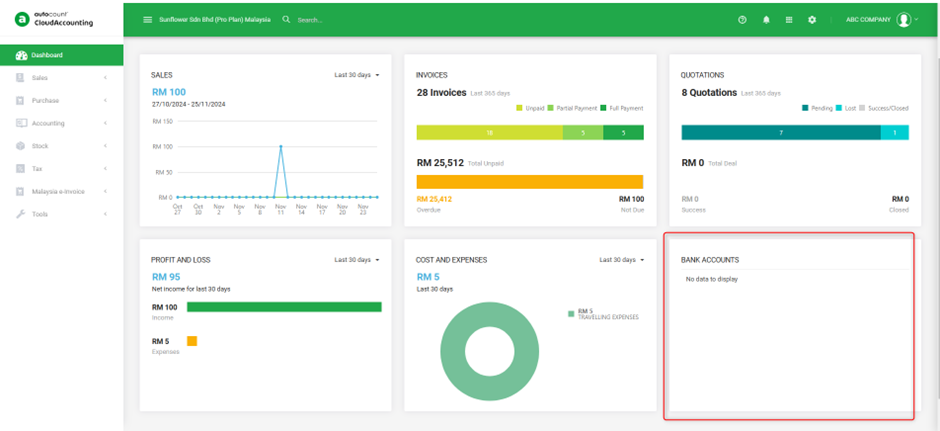This screenshot has width=940, height=431.
Task: Click the green Income bar in Profit and Loss
Action: coord(284,307)
